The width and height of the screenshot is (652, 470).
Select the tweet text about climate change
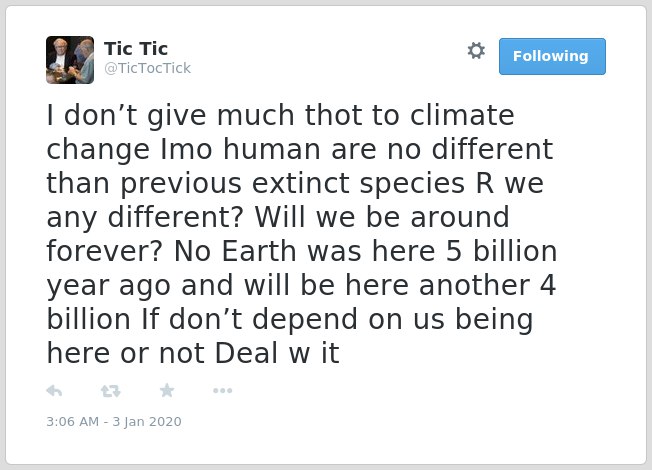[x=301, y=234]
